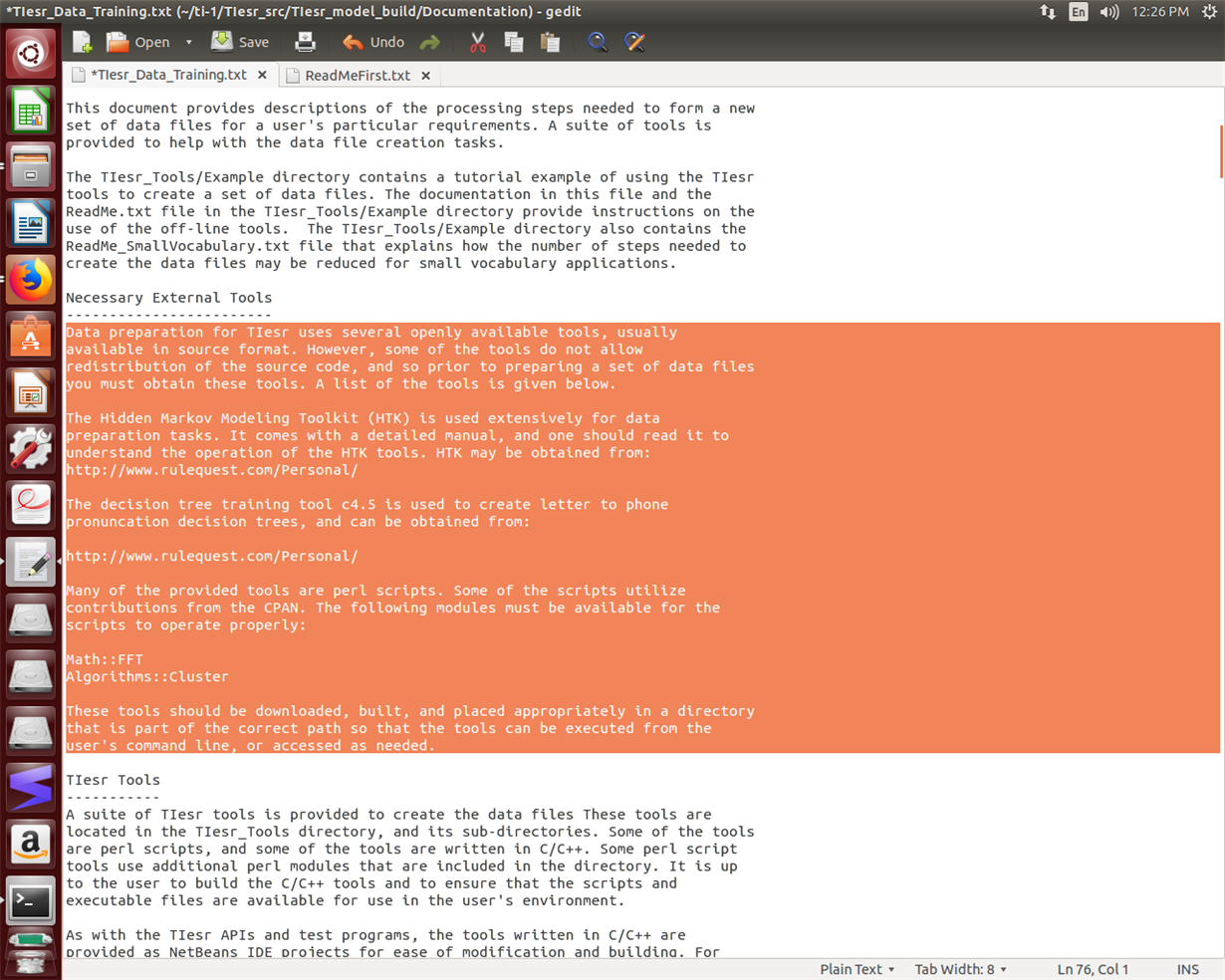Screen dimensions: 1225x980
Task: Launch LibreOffice Writer from dock
Action: [31, 224]
